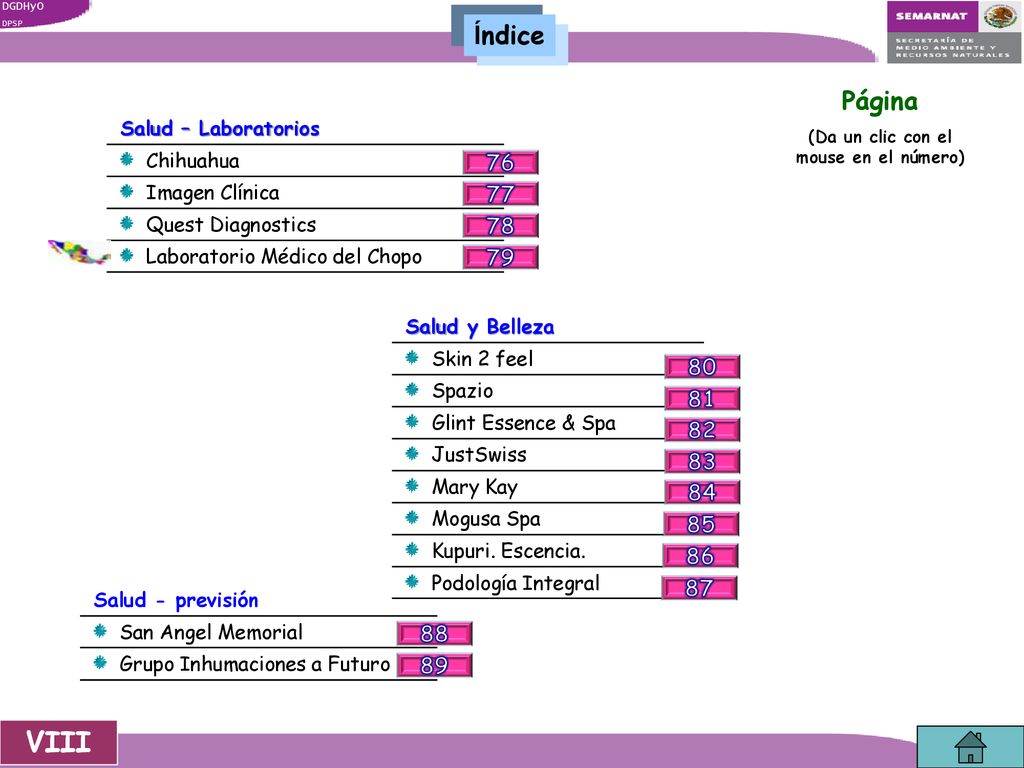Click the home icon button
This screenshot has height=768, width=1024.
(970, 746)
